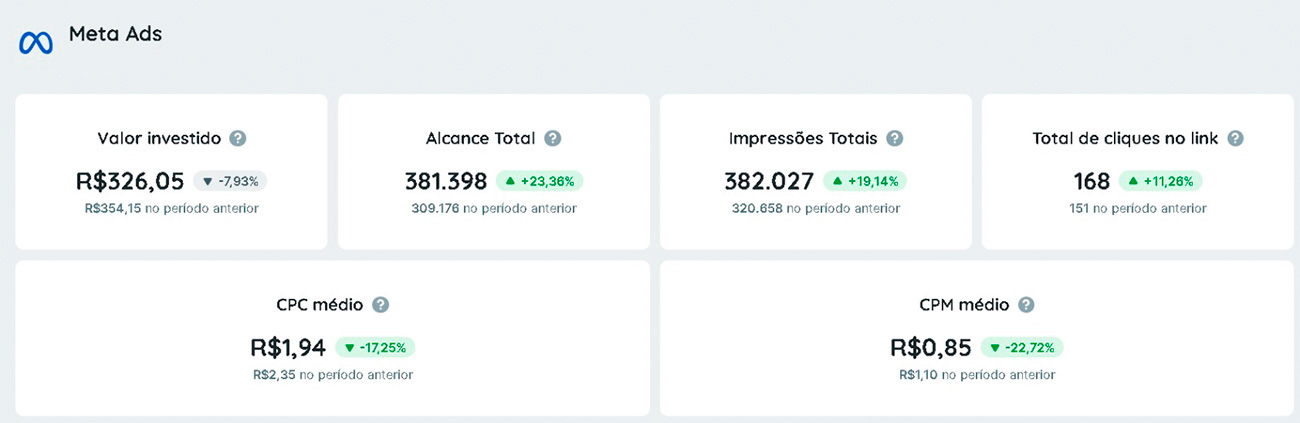
Task: Click the +23,36% green badge
Action: tap(539, 181)
